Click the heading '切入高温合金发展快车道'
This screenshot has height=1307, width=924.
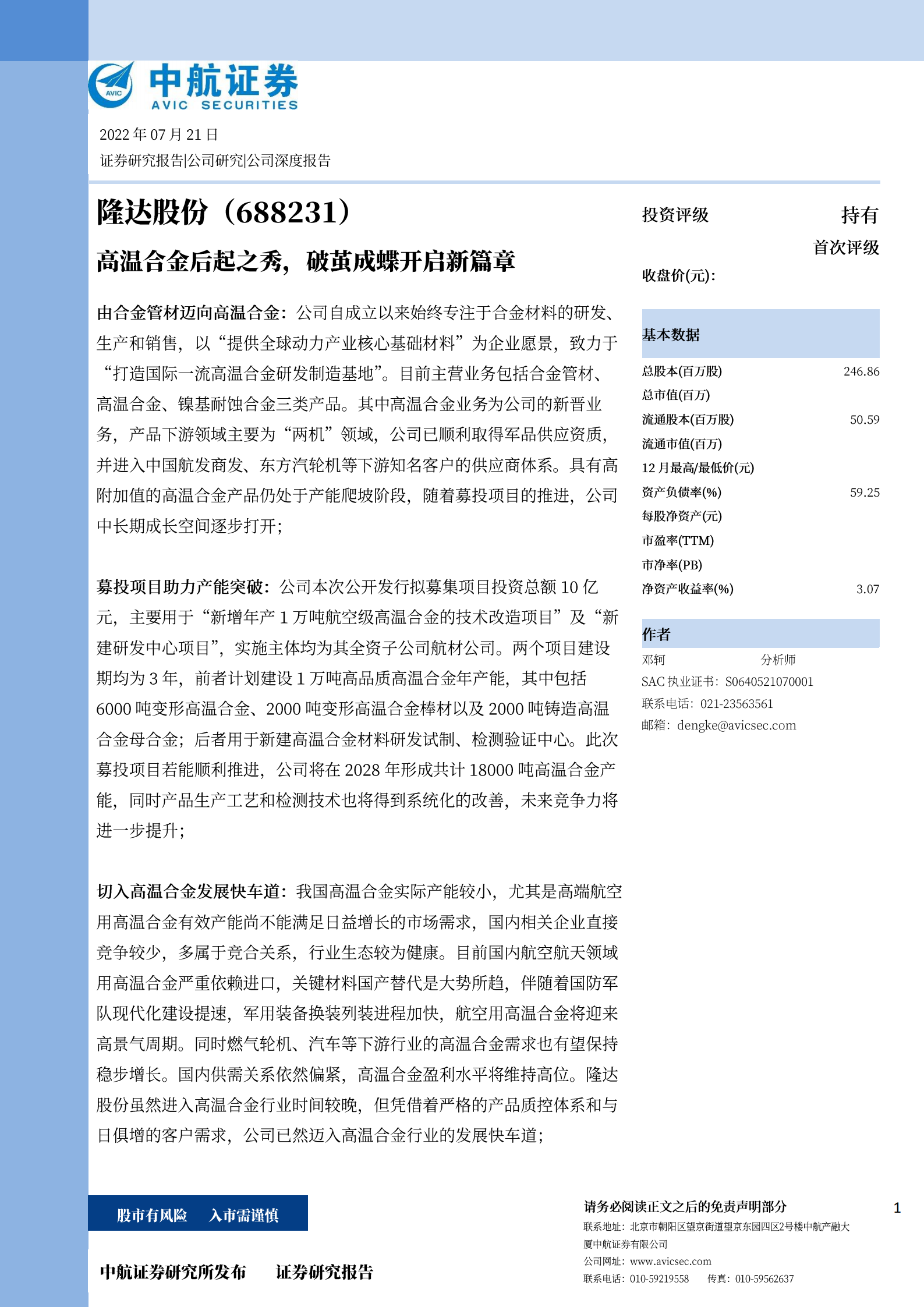[188, 891]
